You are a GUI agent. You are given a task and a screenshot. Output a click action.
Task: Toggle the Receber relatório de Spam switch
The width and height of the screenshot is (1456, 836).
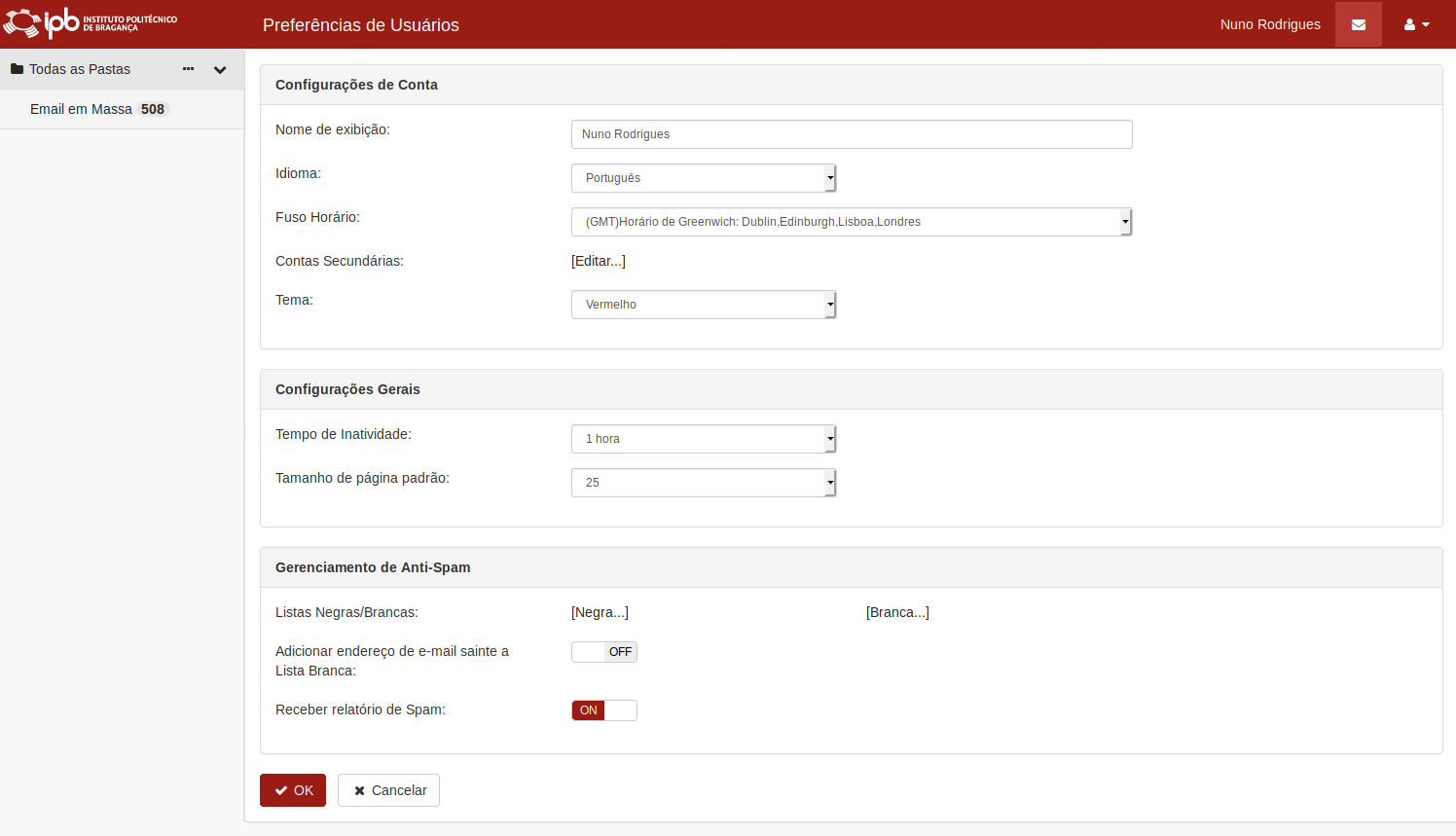604,710
